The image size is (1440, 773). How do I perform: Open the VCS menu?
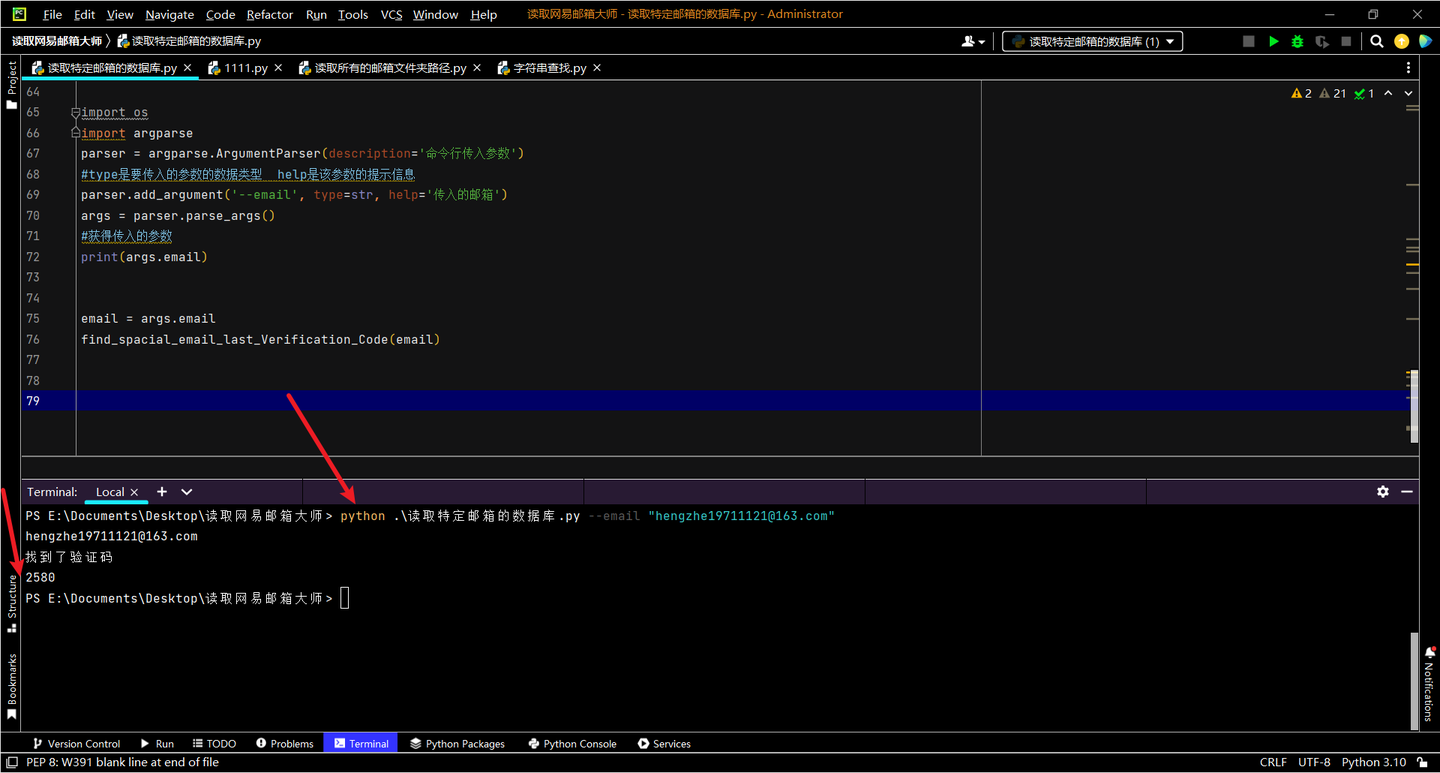click(x=391, y=15)
